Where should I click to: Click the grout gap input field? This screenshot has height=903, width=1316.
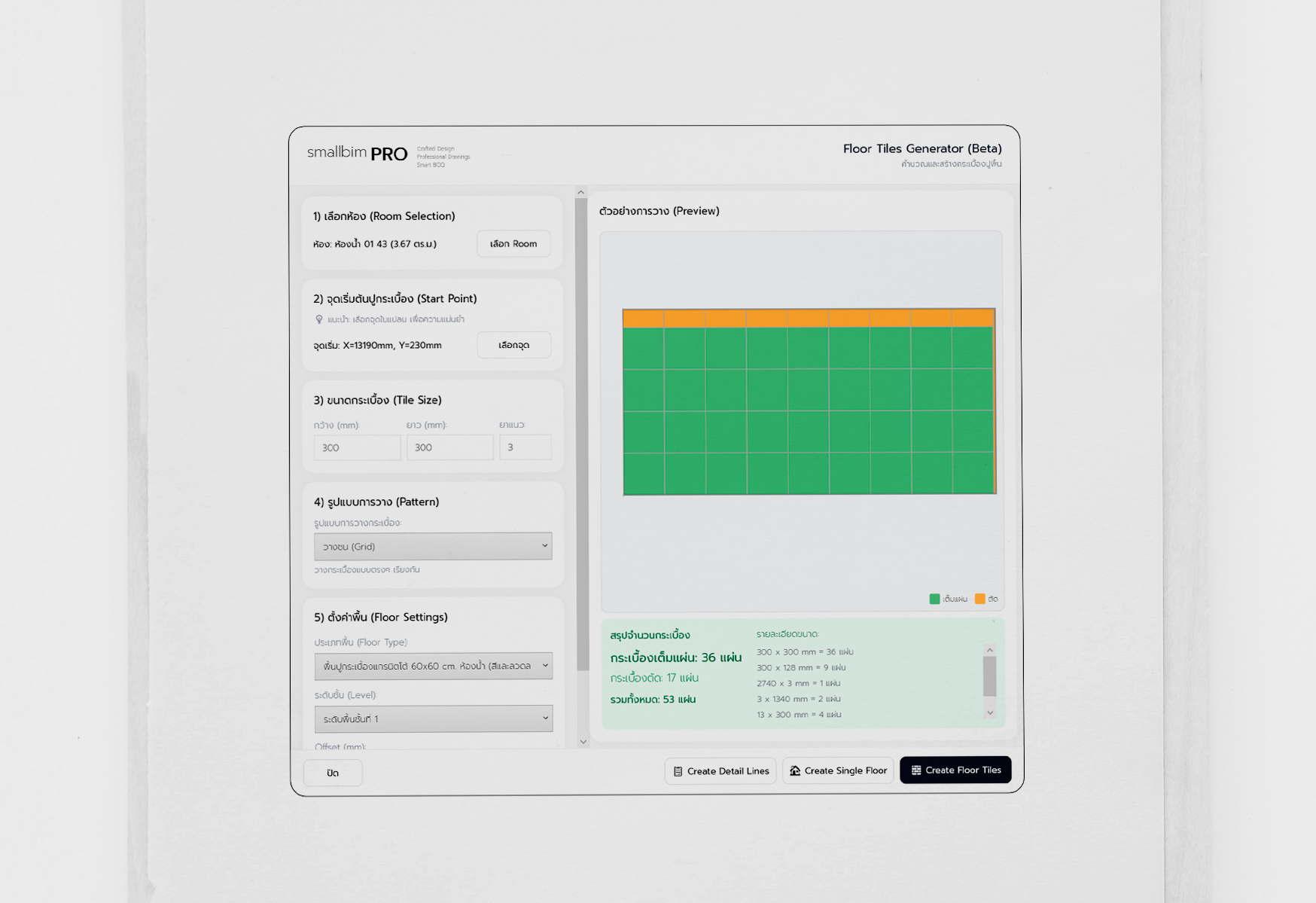(x=525, y=447)
